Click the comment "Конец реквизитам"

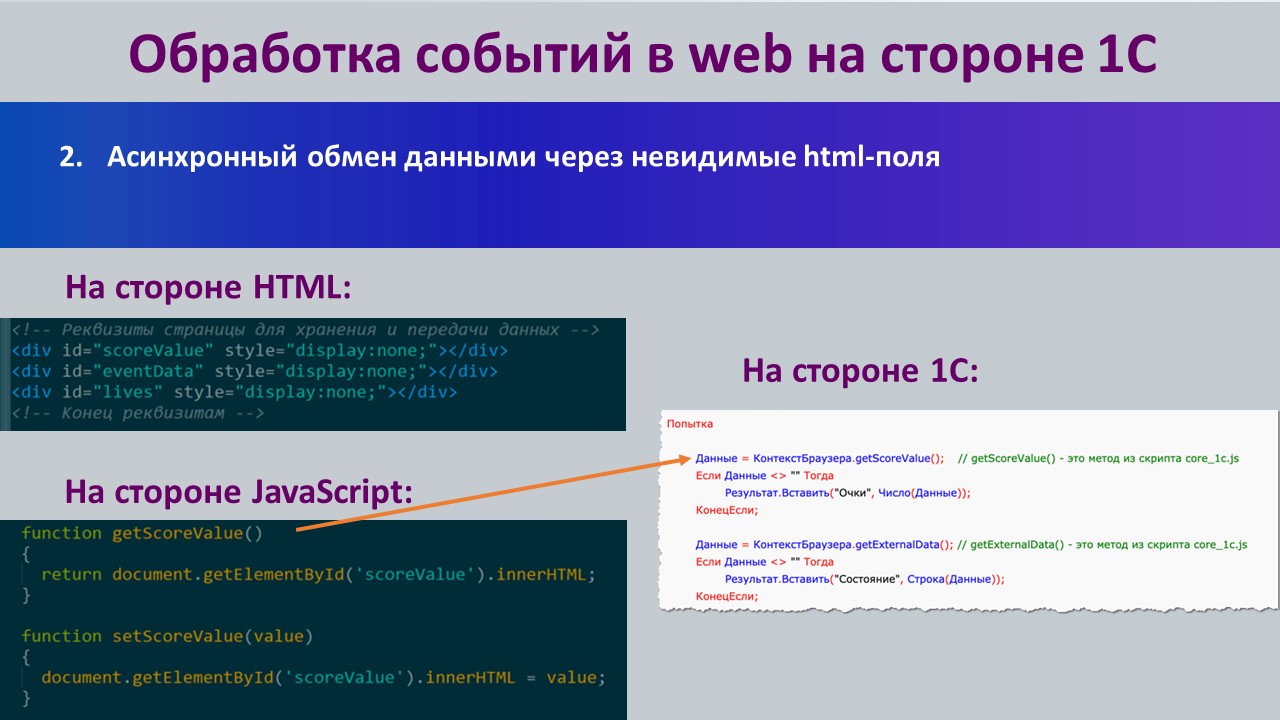[x=137, y=412]
